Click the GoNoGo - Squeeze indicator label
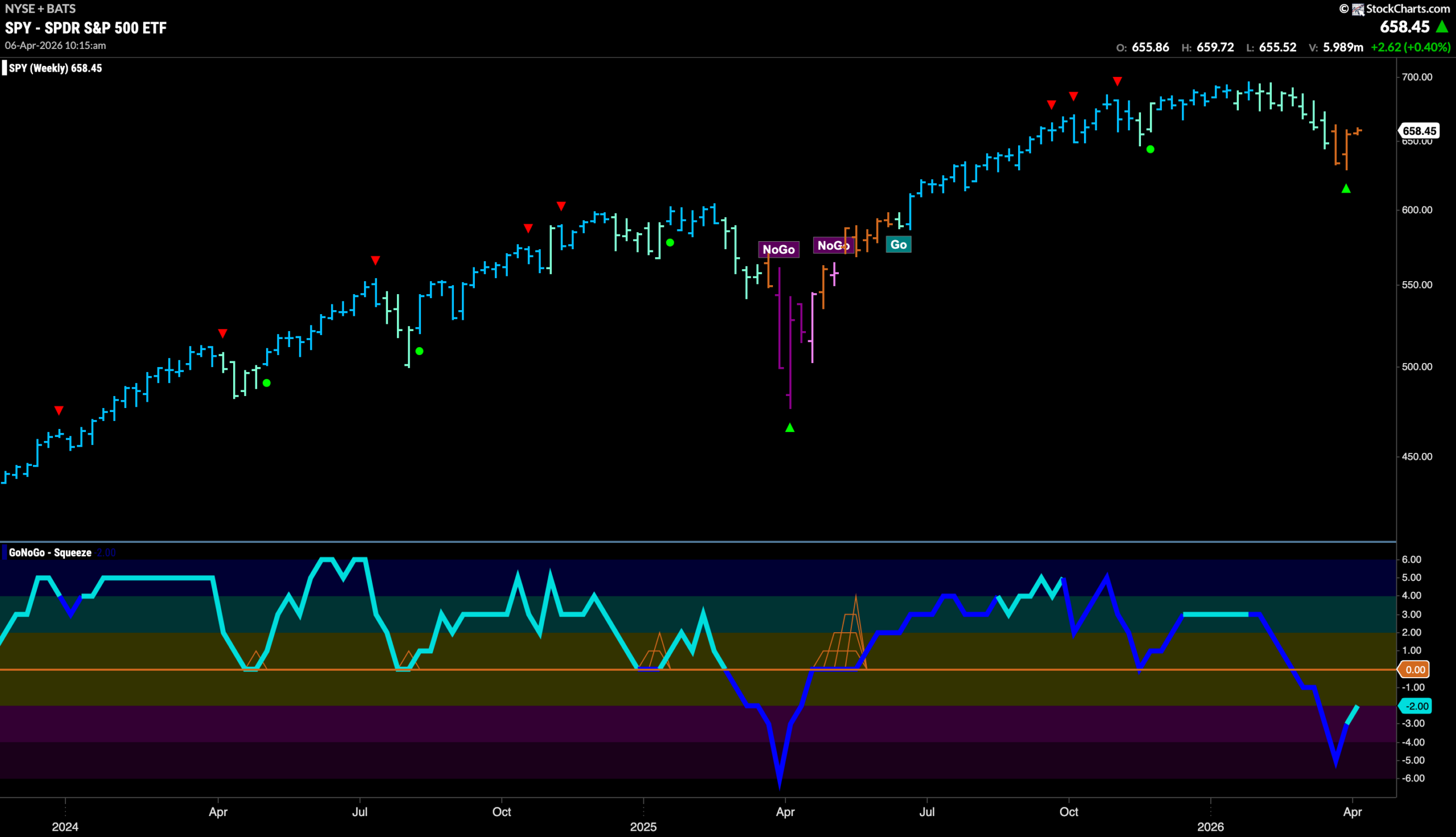The height and width of the screenshot is (837, 1456). (x=50, y=552)
